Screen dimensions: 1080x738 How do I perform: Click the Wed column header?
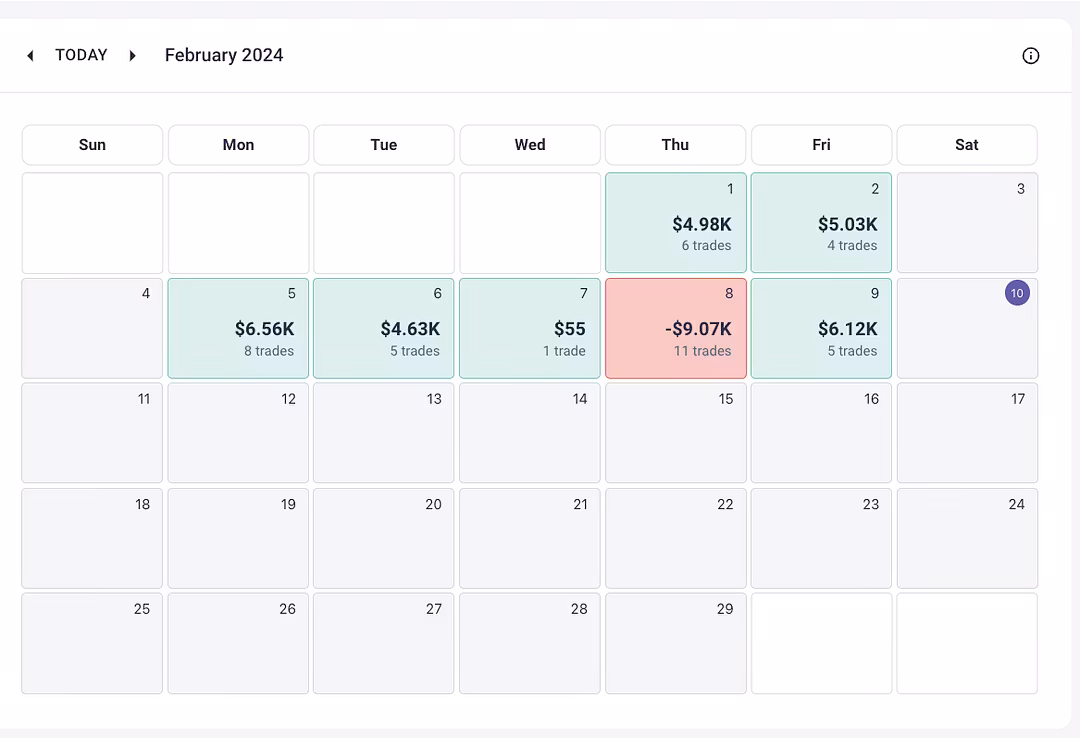click(x=529, y=145)
